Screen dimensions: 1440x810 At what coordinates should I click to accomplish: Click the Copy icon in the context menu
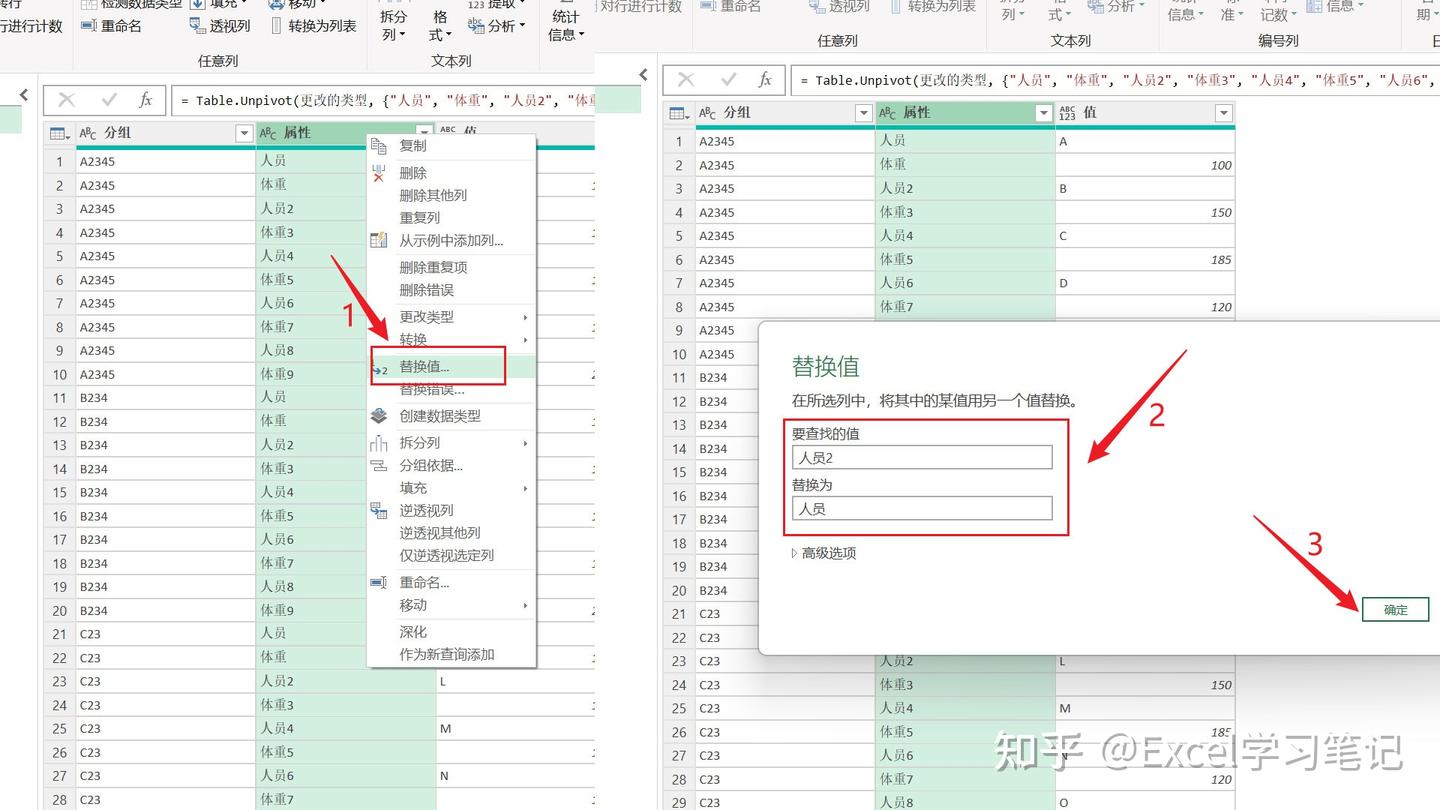[x=379, y=146]
